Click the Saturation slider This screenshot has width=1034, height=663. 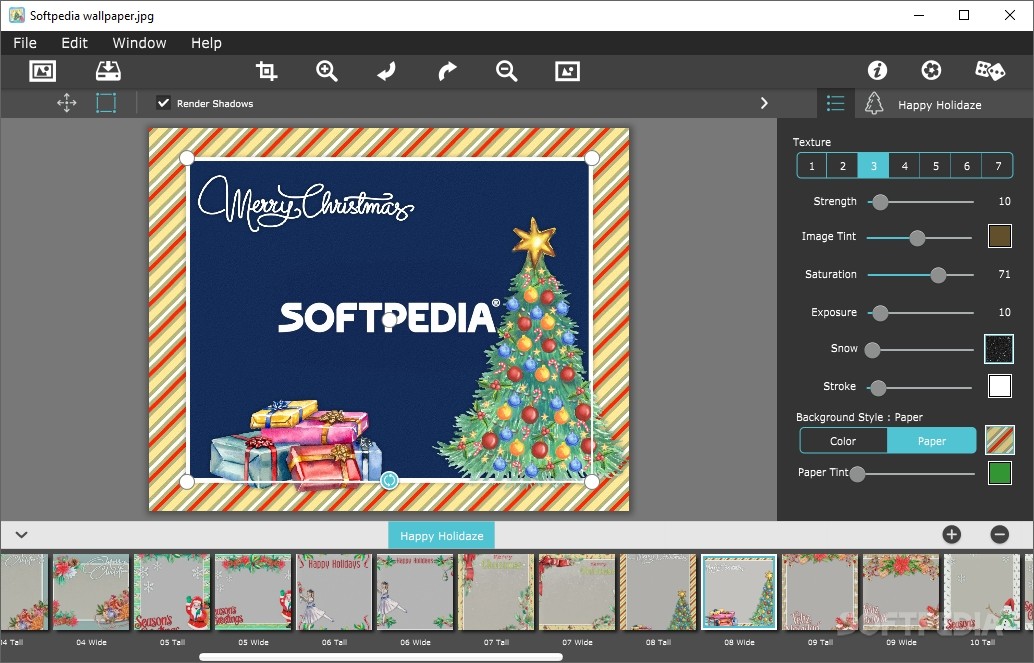tap(921, 274)
